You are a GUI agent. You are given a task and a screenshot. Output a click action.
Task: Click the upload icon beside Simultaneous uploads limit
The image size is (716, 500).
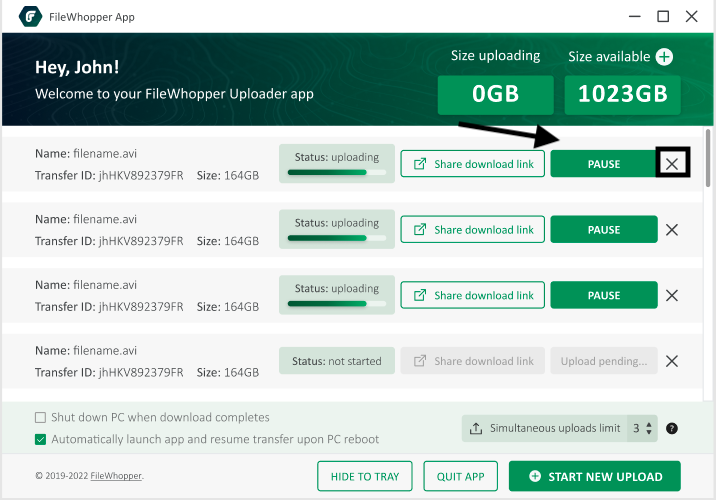476,428
